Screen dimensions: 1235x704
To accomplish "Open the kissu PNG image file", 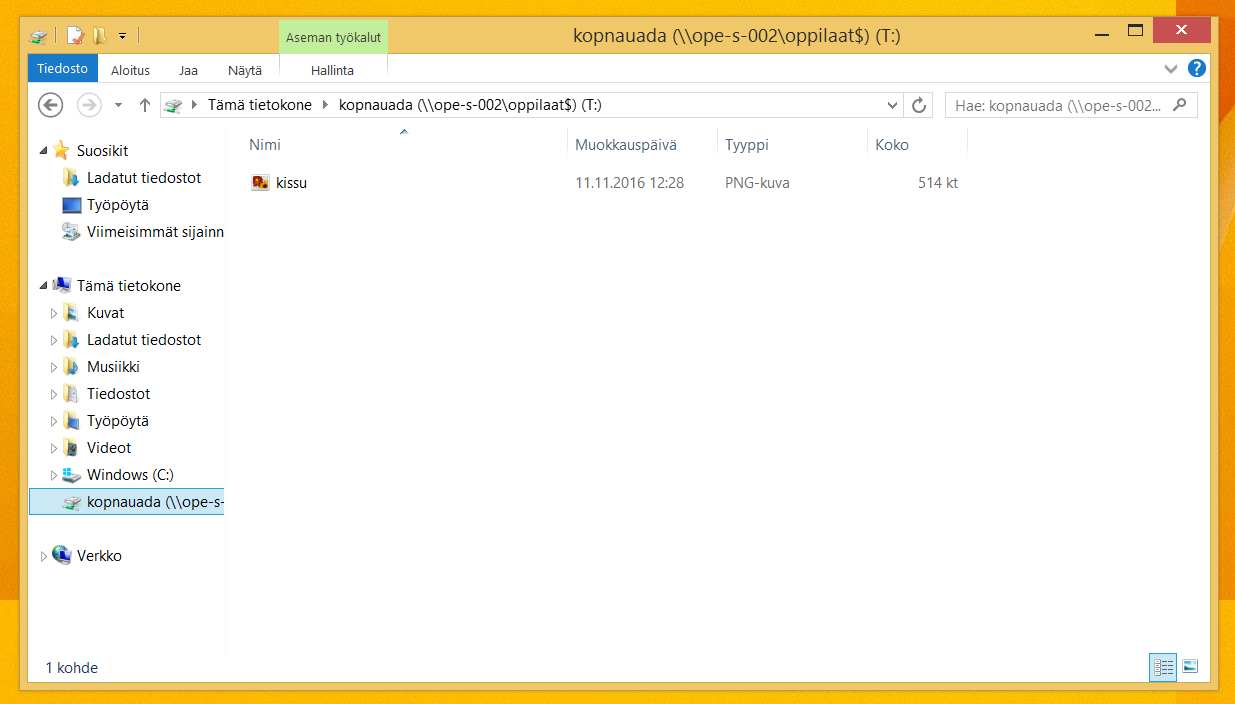I will coord(291,183).
